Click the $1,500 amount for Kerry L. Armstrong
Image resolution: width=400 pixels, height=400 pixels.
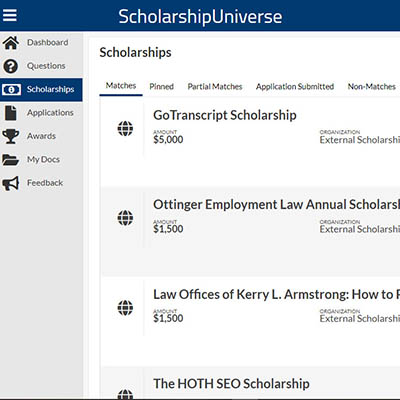click(x=168, y=318)
